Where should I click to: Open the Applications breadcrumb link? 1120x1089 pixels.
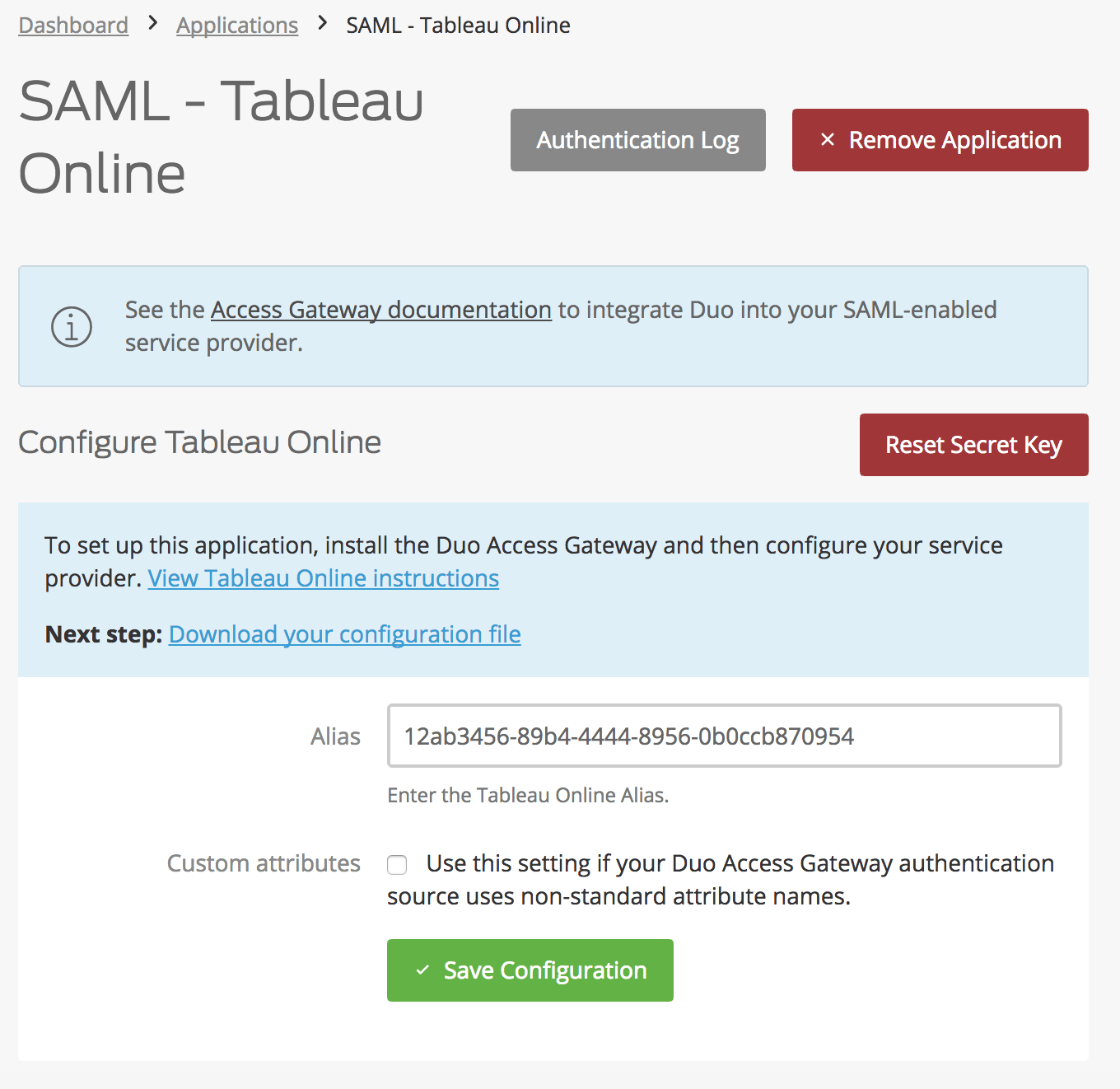pyautogui.click(x=237, y=25)
